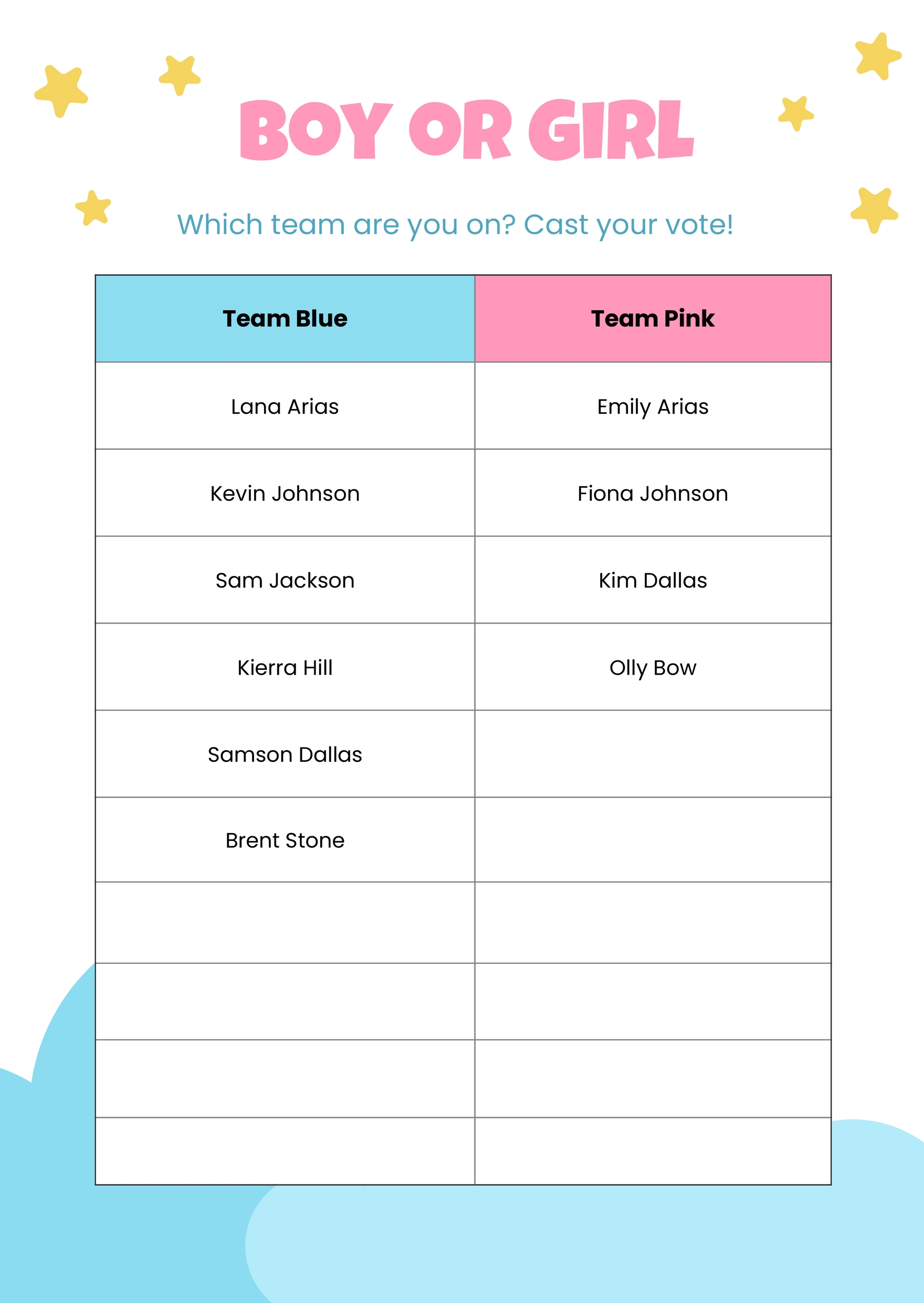Click the 'Cast your vote' subtitle text
Screen dimensions: 924x1303
click(x=628, y=225)
